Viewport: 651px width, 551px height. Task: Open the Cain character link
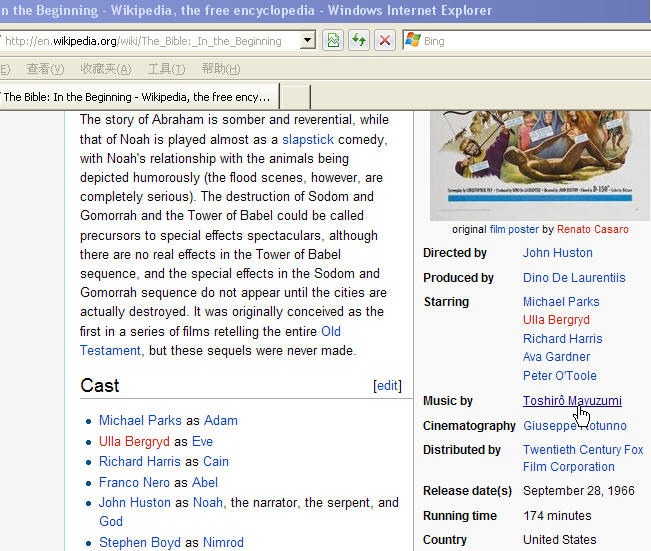[216, 462]
